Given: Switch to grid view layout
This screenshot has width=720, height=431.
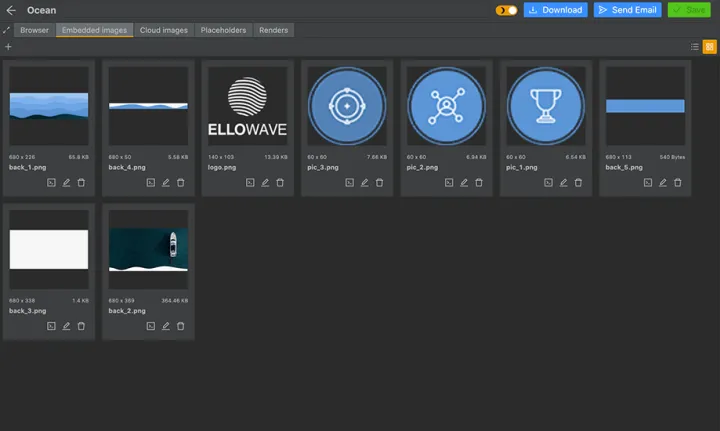Looking at the screenshot, I should click(709, 47).
